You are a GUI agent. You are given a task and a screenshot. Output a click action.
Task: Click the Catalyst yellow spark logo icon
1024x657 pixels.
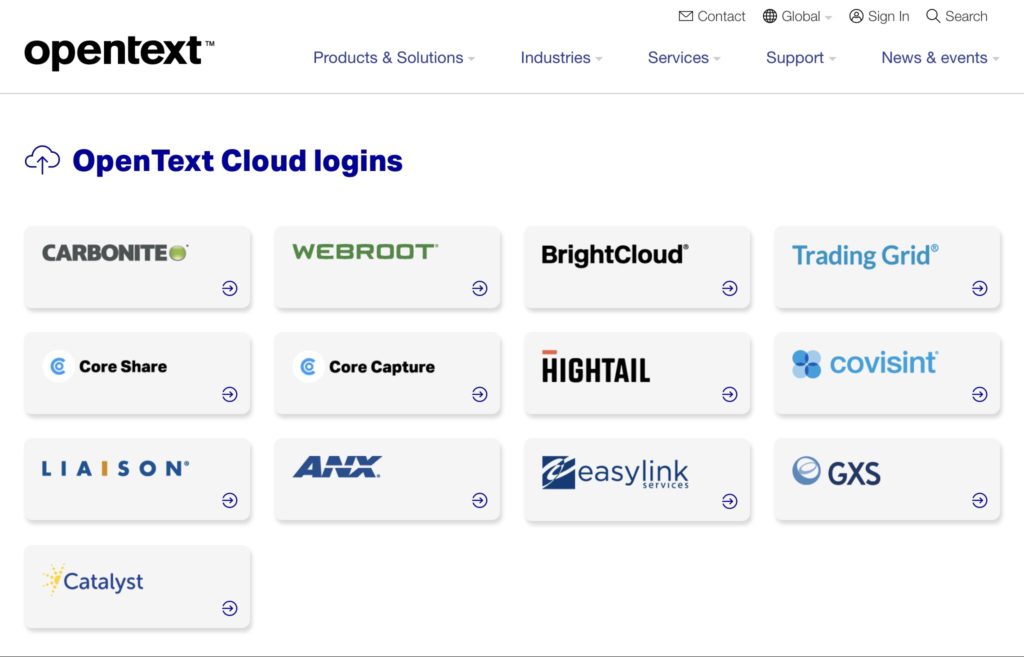[x=53, y=579]
